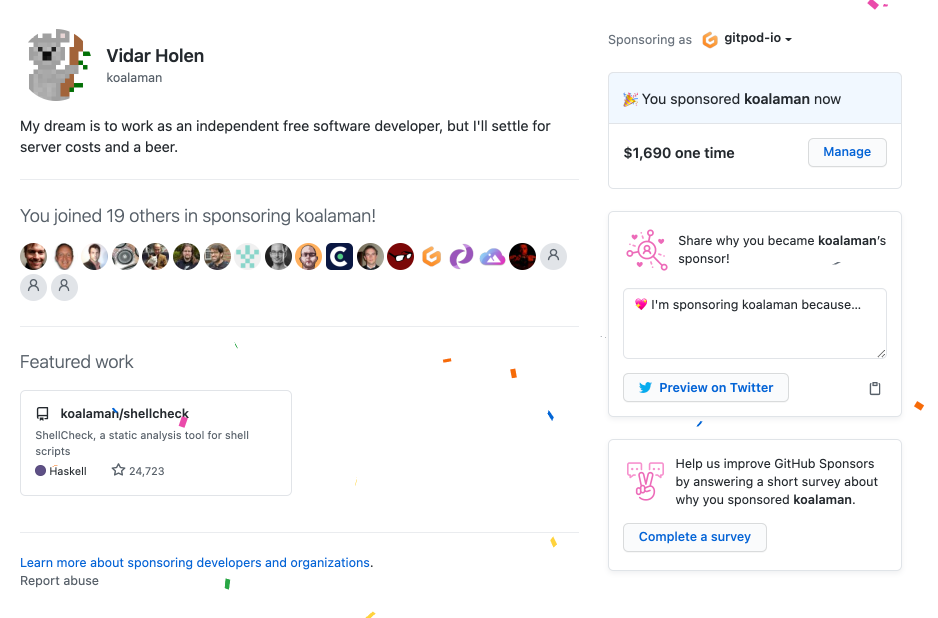Click the cloud-shaped sponsor avatar
This screenshot has width=938, height=618.
point(492,257)
